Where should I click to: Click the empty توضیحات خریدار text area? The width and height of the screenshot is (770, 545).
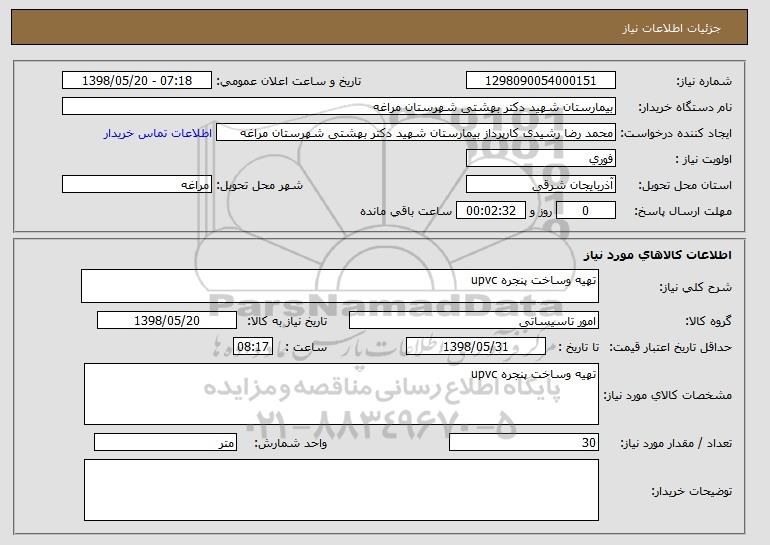(x=341, y=490)
